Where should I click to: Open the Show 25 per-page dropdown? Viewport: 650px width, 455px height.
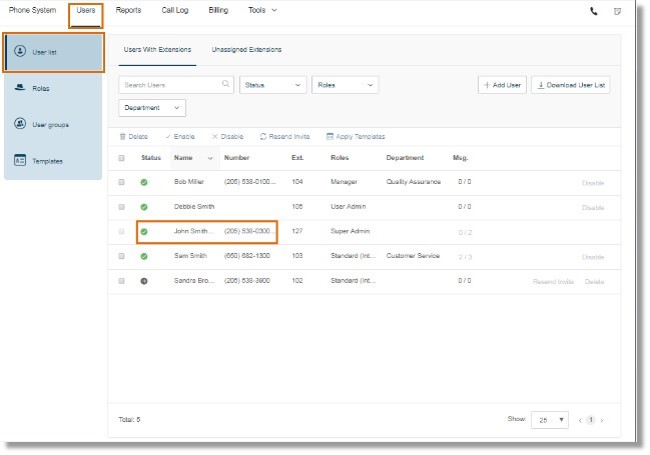(x=550, y=420)
